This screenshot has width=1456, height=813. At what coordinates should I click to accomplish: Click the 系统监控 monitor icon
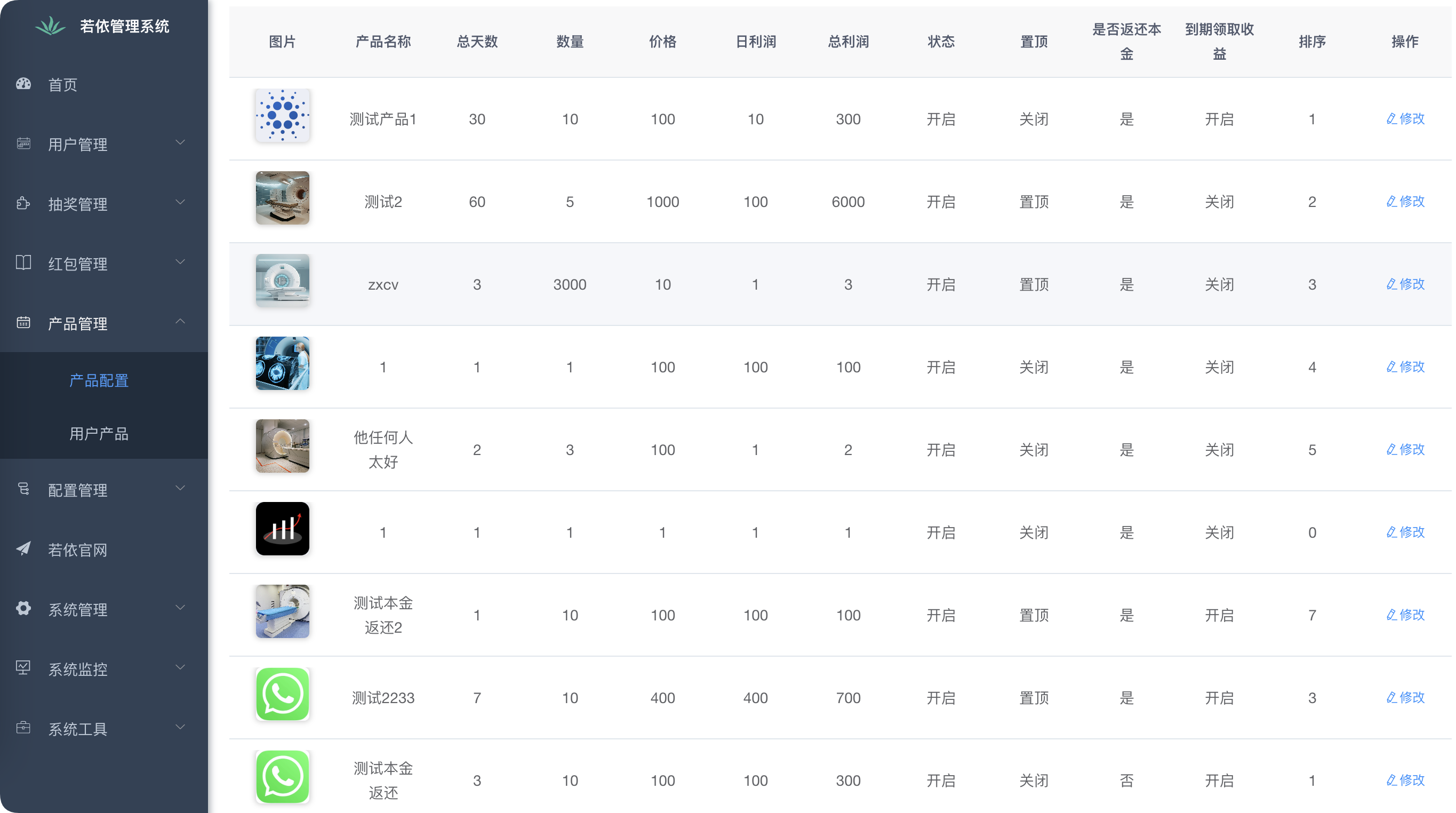coord(24,668)
